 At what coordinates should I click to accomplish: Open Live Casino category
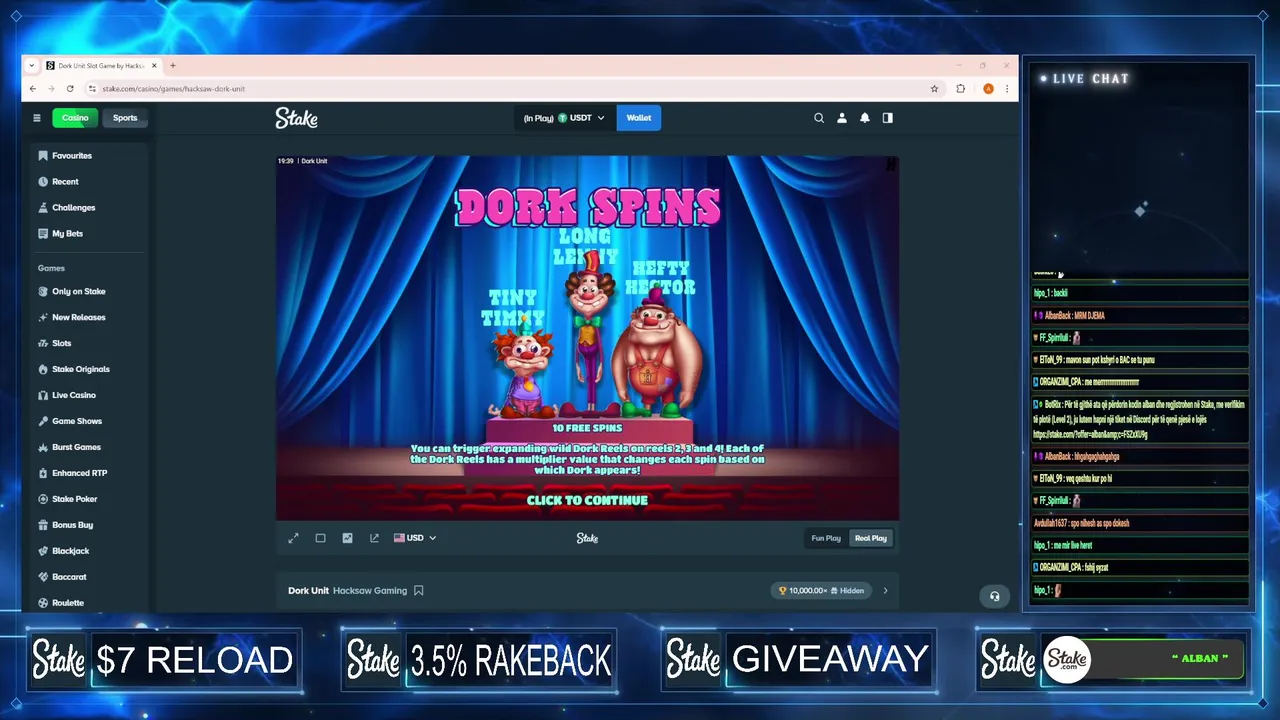(74, 396)
